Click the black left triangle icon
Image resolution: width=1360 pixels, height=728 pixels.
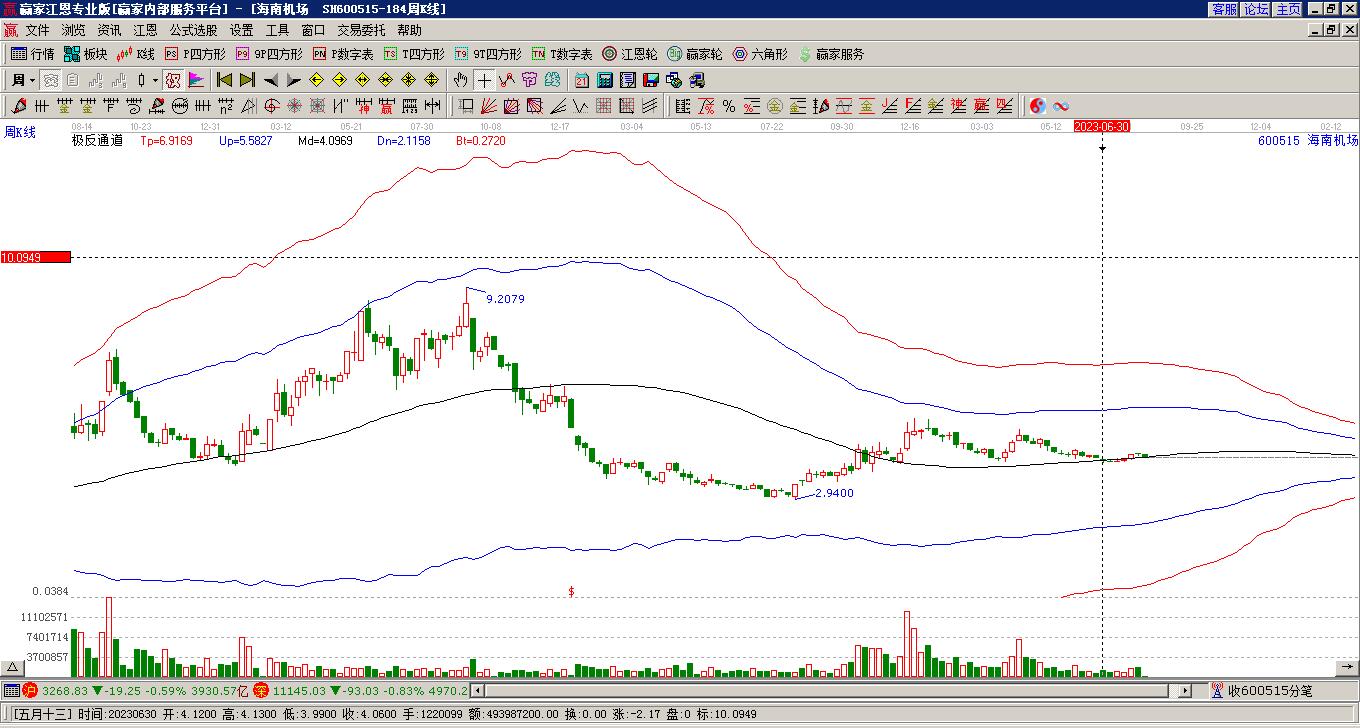coord(270,80)
